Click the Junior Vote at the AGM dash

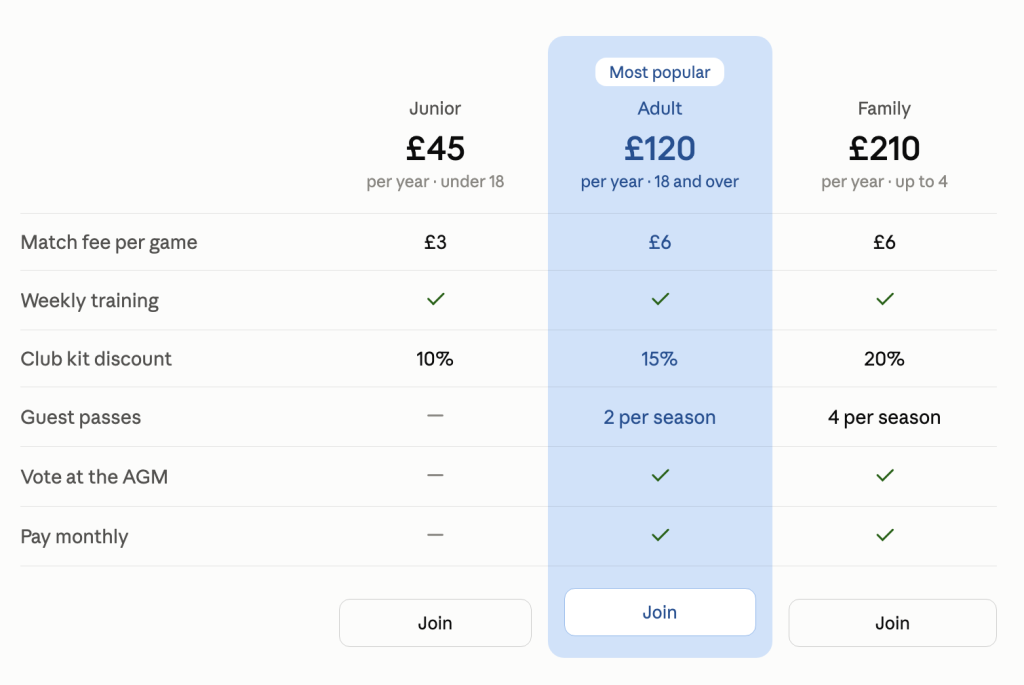click(x=435, y=475)
